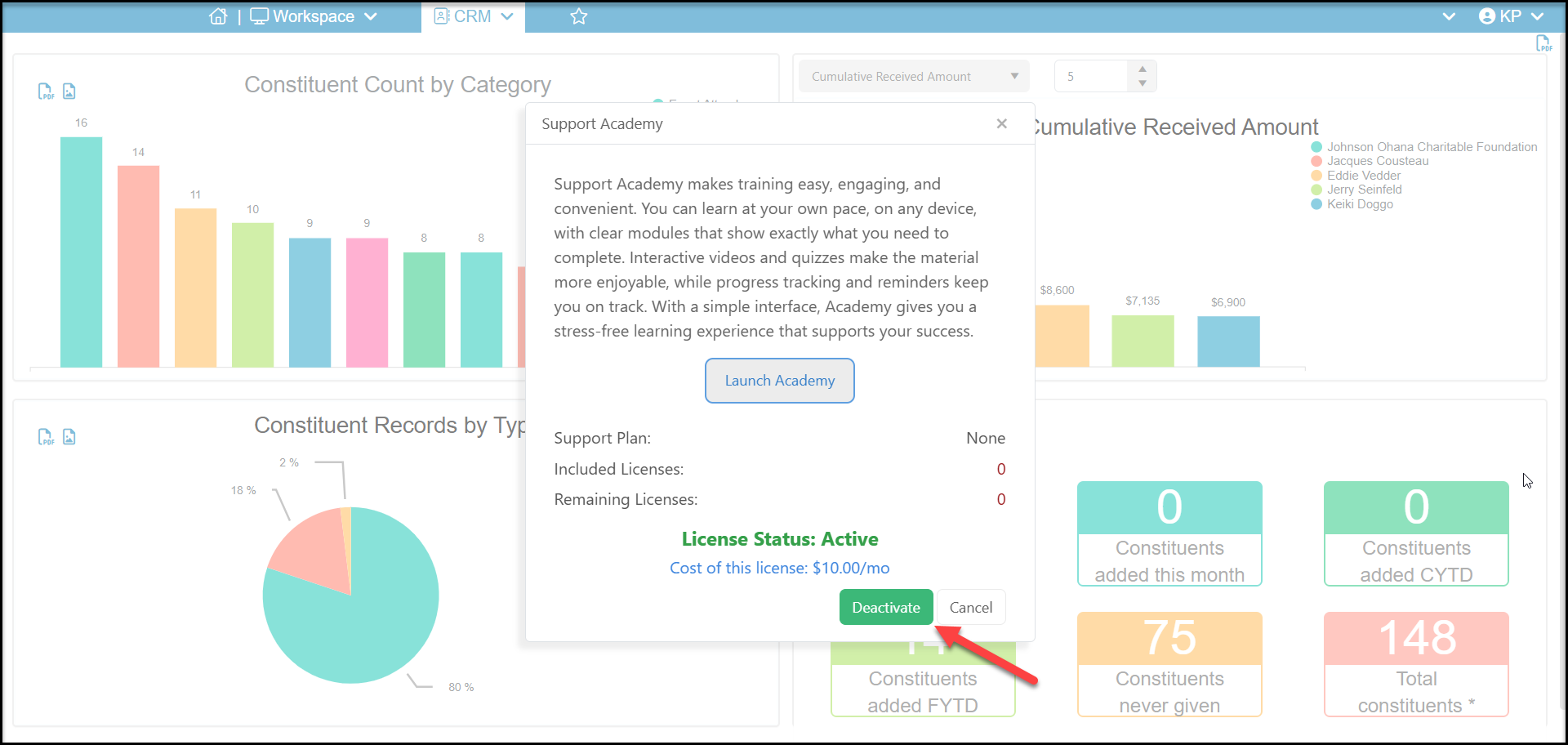Open the Total constituents tile
The image size is (1568, 745).
click(x=1416, y=664)
